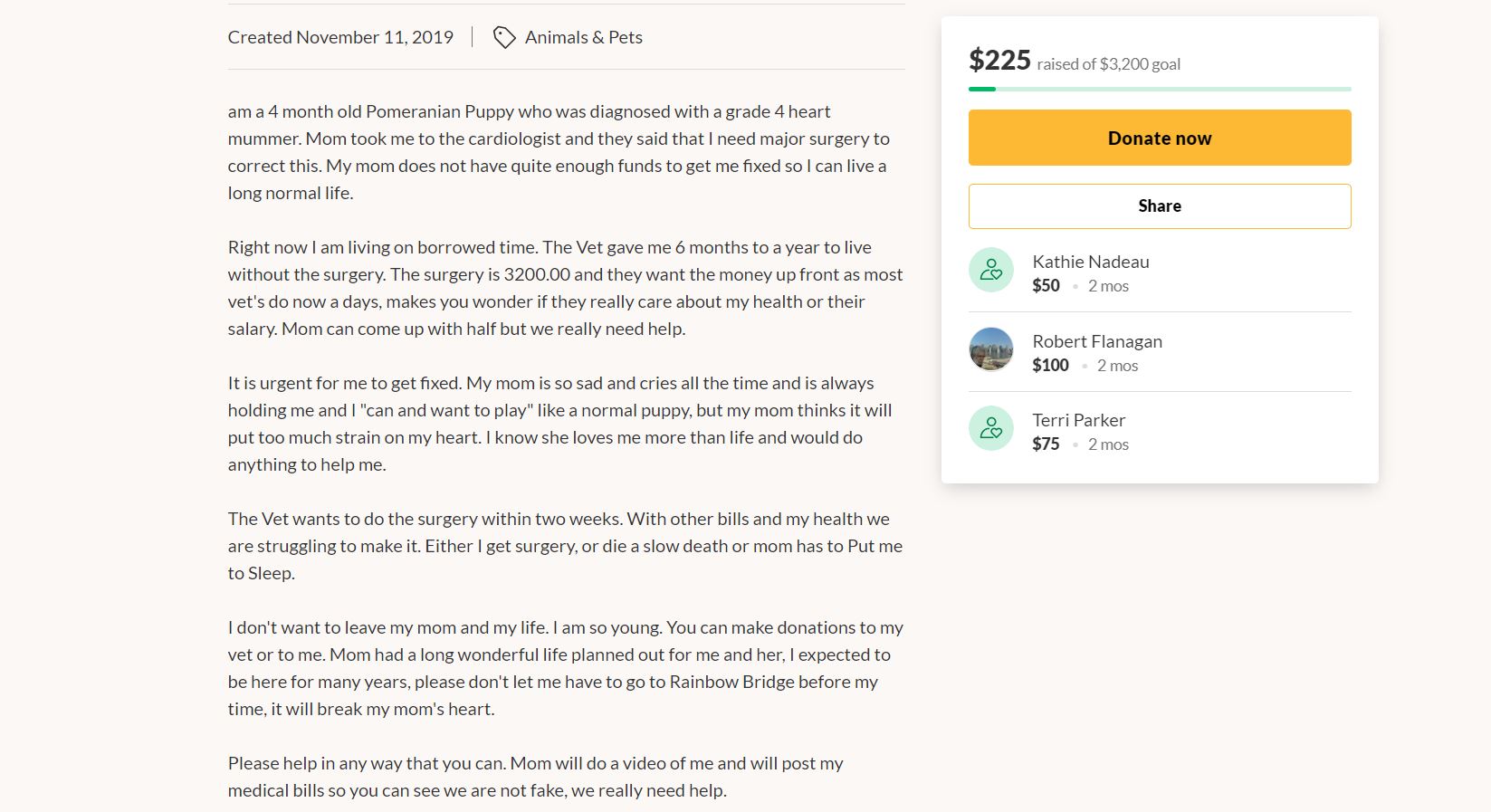Click the tag icon beside Animals & Pets

pos(504,37)
